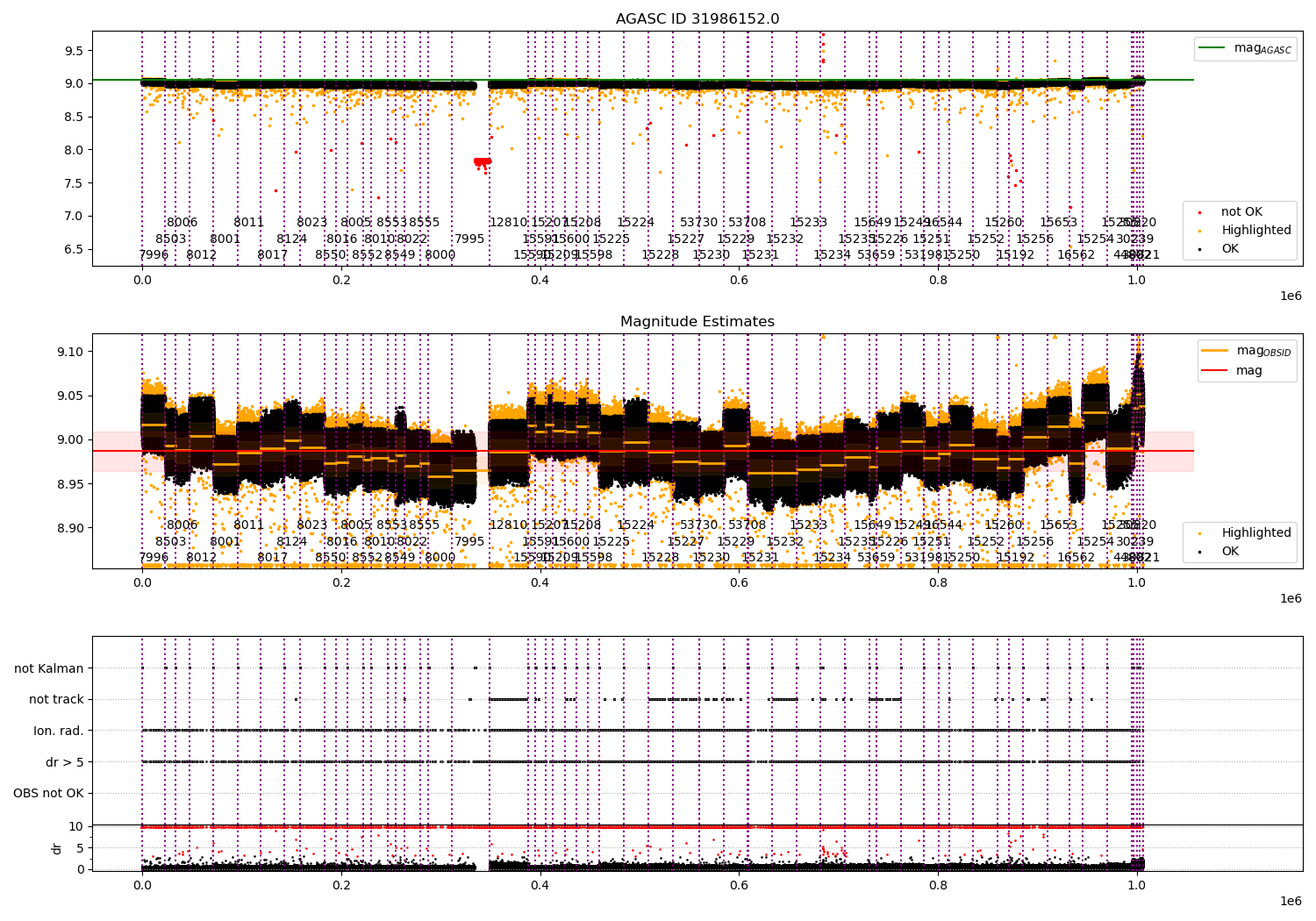Click the 'dr > 5' axis label
This screenshot has height=921, width=1316.
pyautogui.click(x=65, y=762)
